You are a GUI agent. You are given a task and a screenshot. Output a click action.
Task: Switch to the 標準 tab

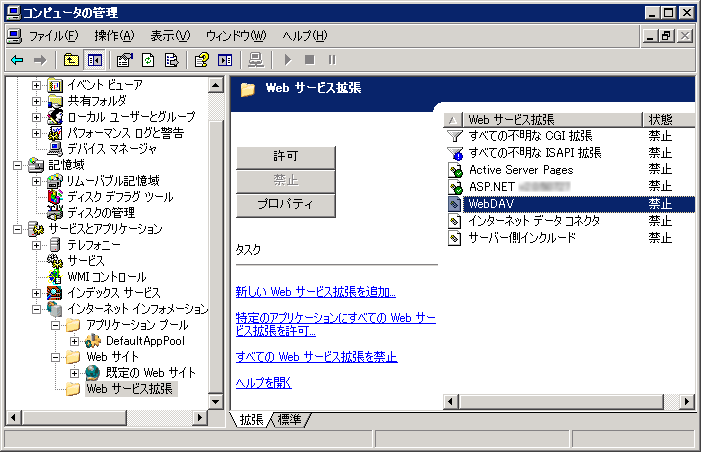[290, 419]
